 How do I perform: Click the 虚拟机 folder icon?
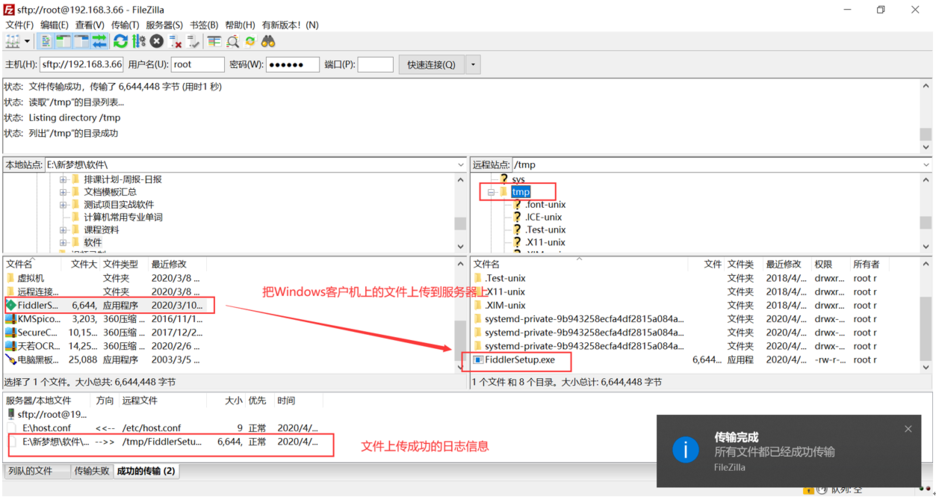11,278
